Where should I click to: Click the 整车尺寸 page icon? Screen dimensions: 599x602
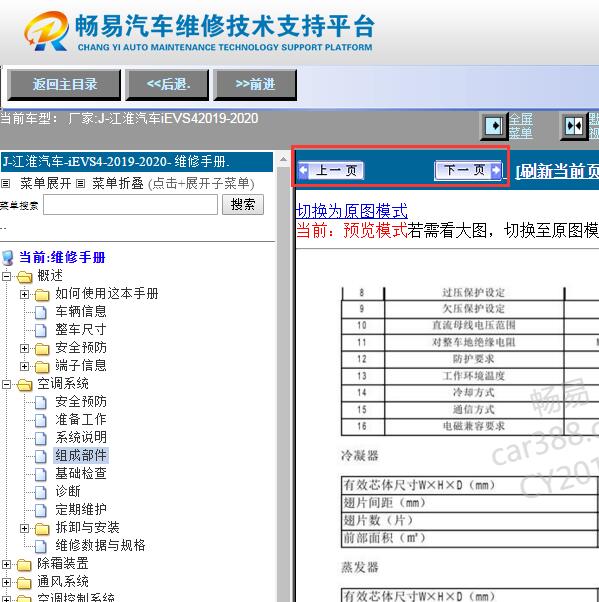coord(41,330)
